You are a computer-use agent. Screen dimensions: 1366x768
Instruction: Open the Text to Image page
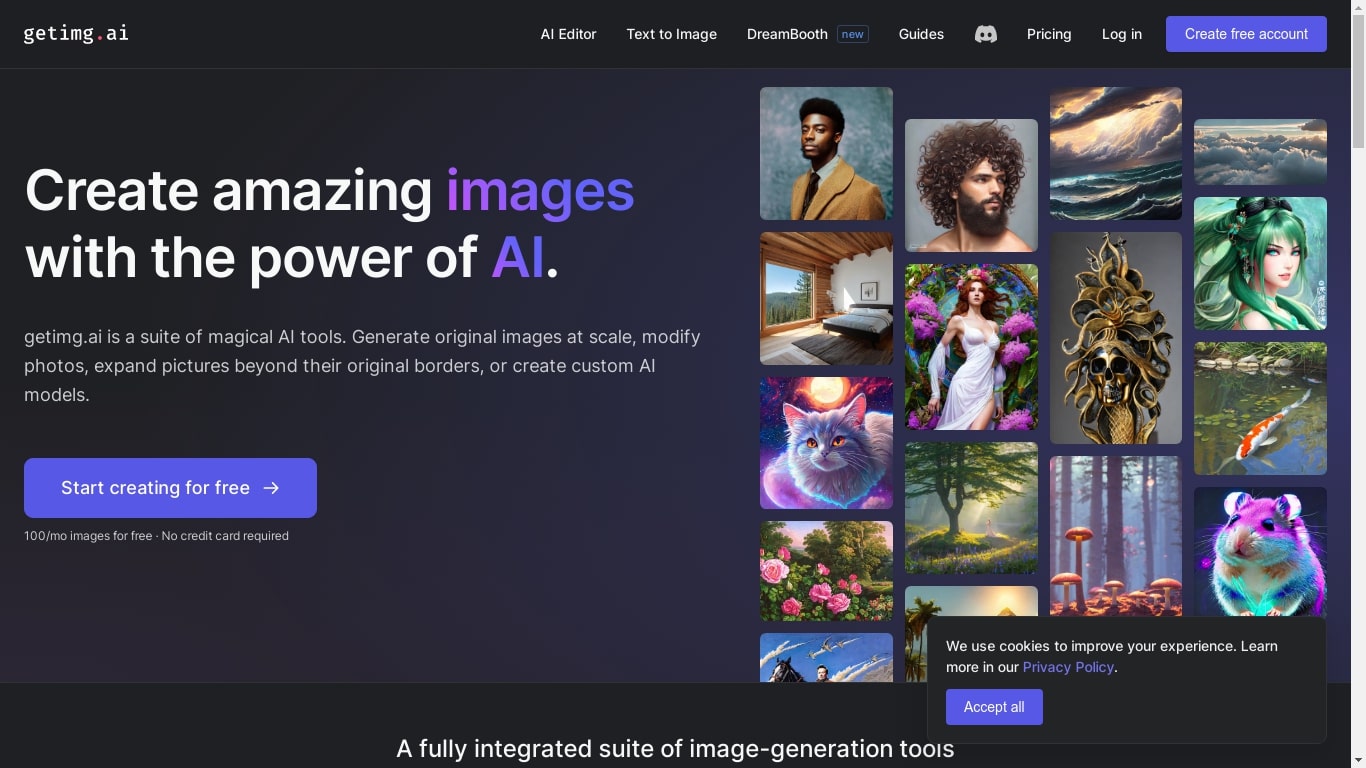(671, 34)
